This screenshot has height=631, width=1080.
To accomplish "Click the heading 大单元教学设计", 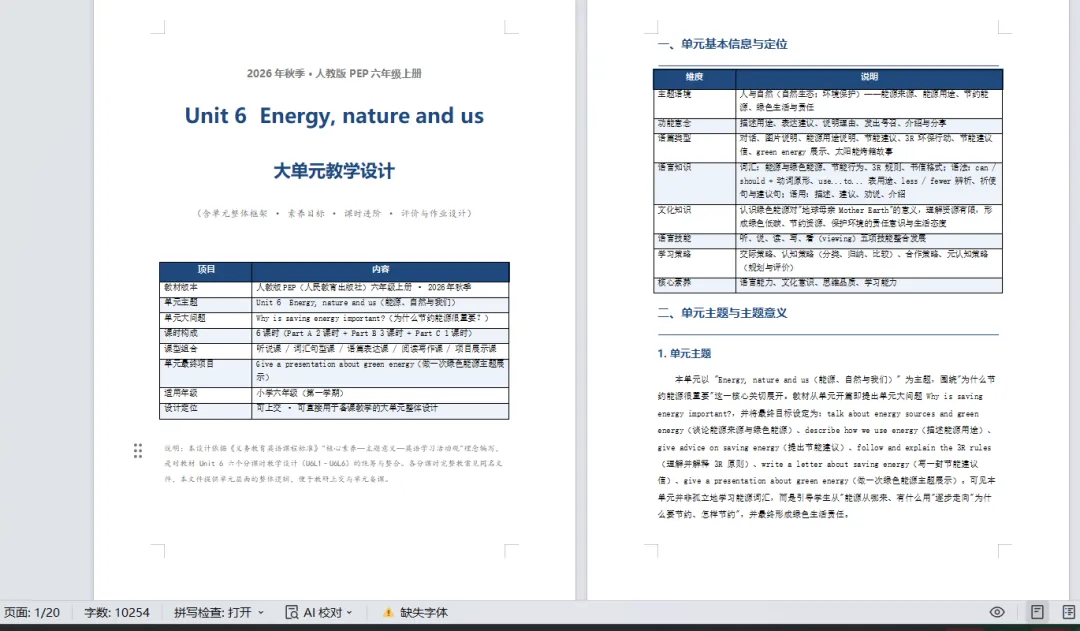I will pos(334,171).
